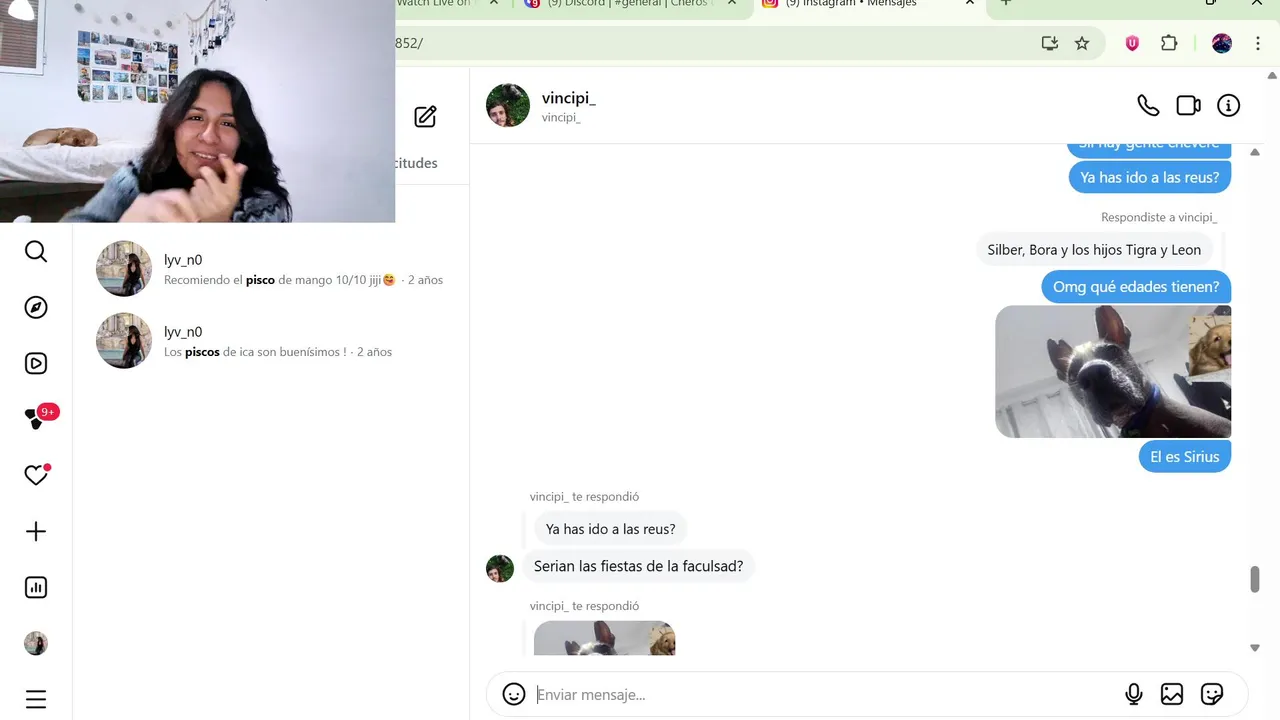The width and height of the screenshot is (1280, 720).
Task: Click the create new post plus icon
Action: click(36, 532)
